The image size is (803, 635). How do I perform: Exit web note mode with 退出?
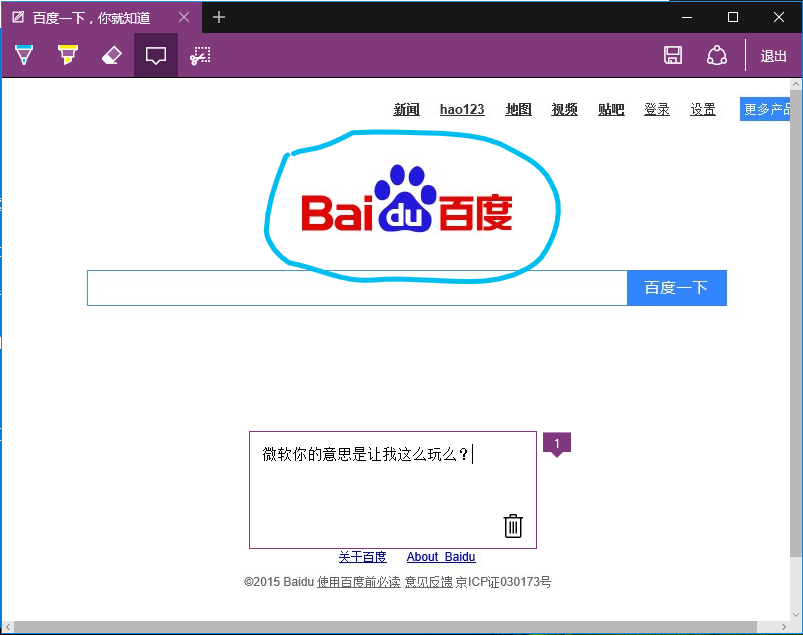[x=773, y=56]
